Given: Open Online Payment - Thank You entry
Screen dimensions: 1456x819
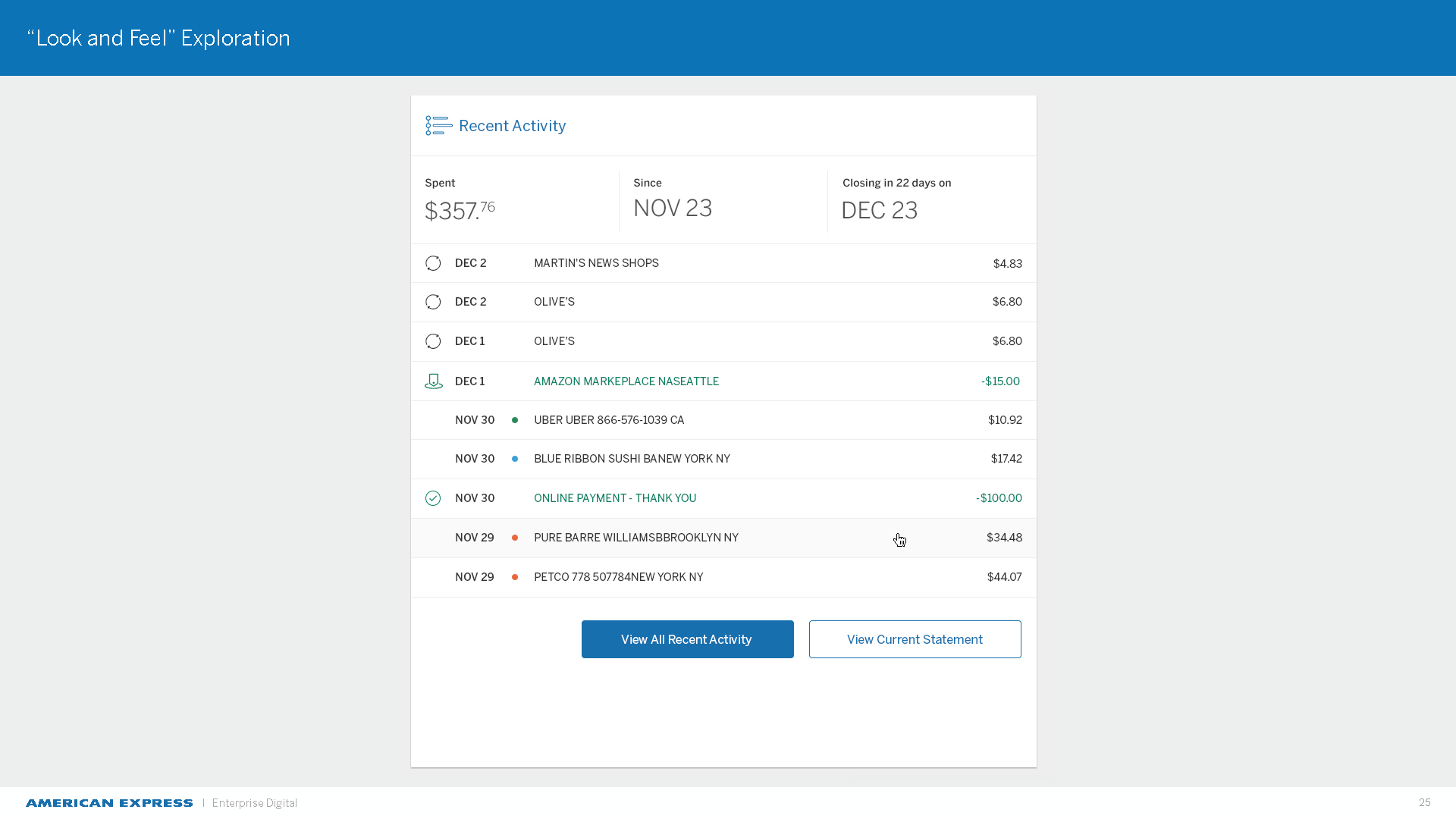Looking at the screenshot, I should click(614, 498).
